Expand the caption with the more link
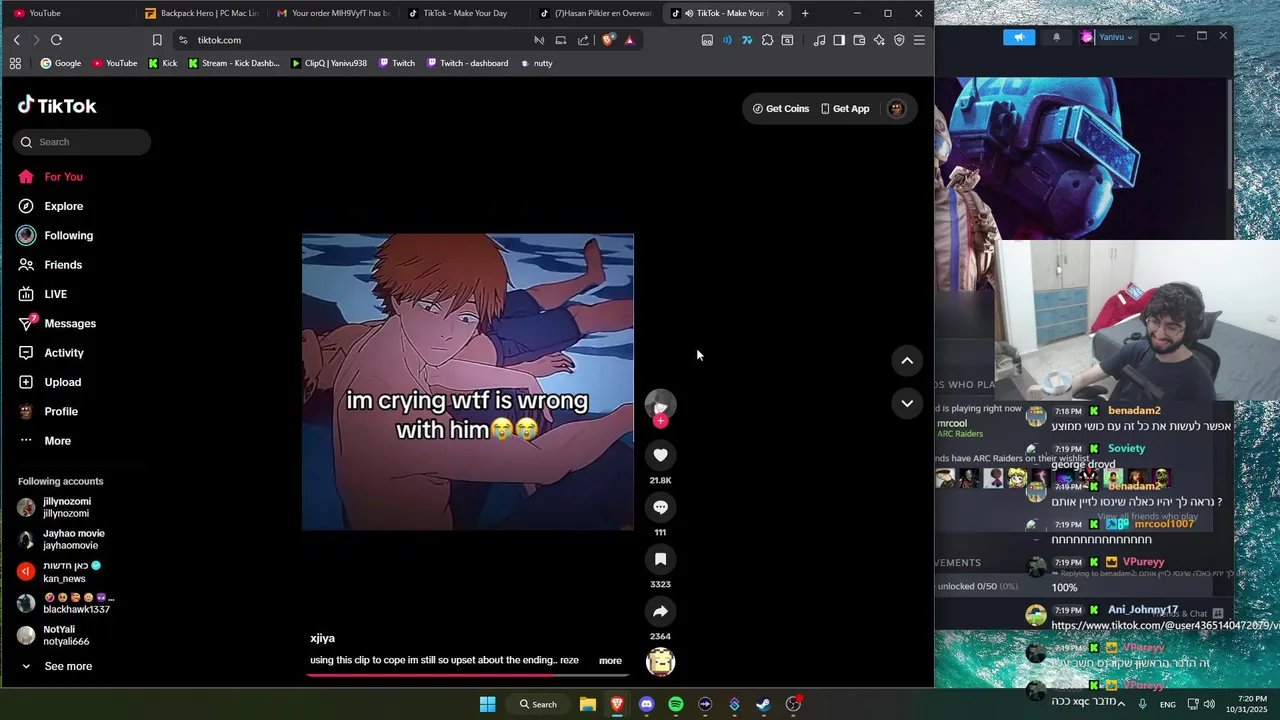1280x720 pixels. coord(610,661)
